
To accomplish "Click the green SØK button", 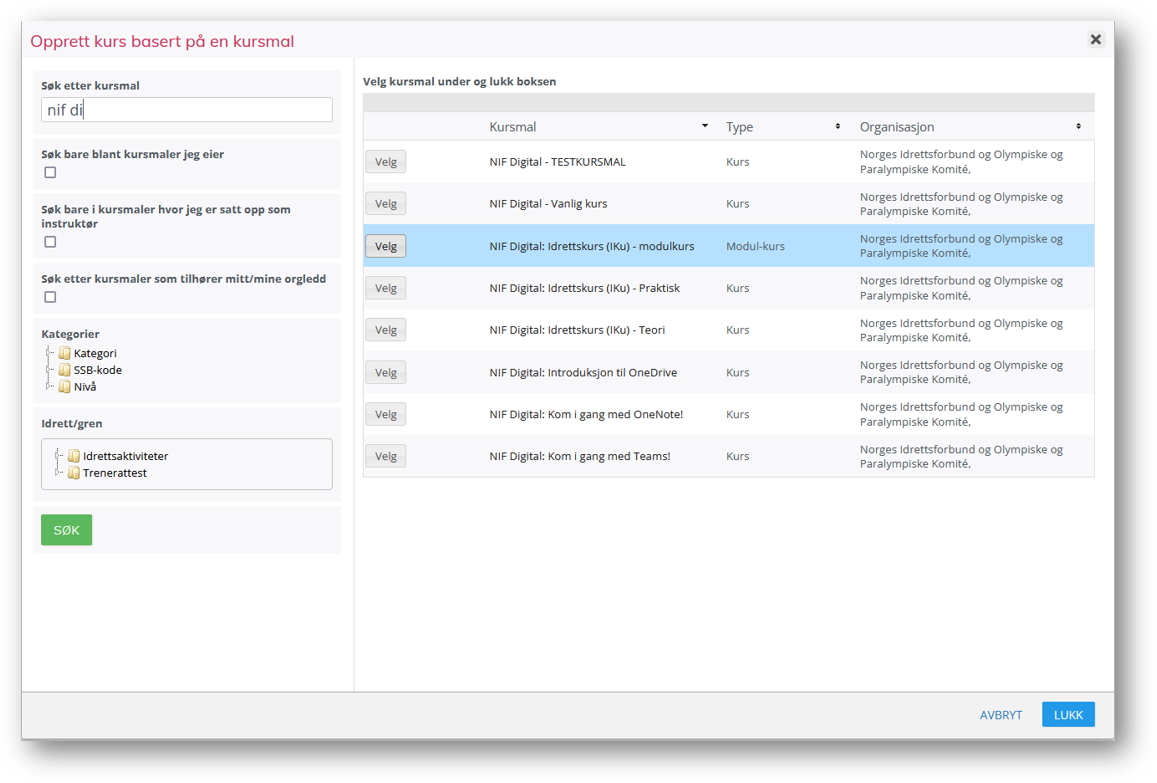I will (66, 530).
